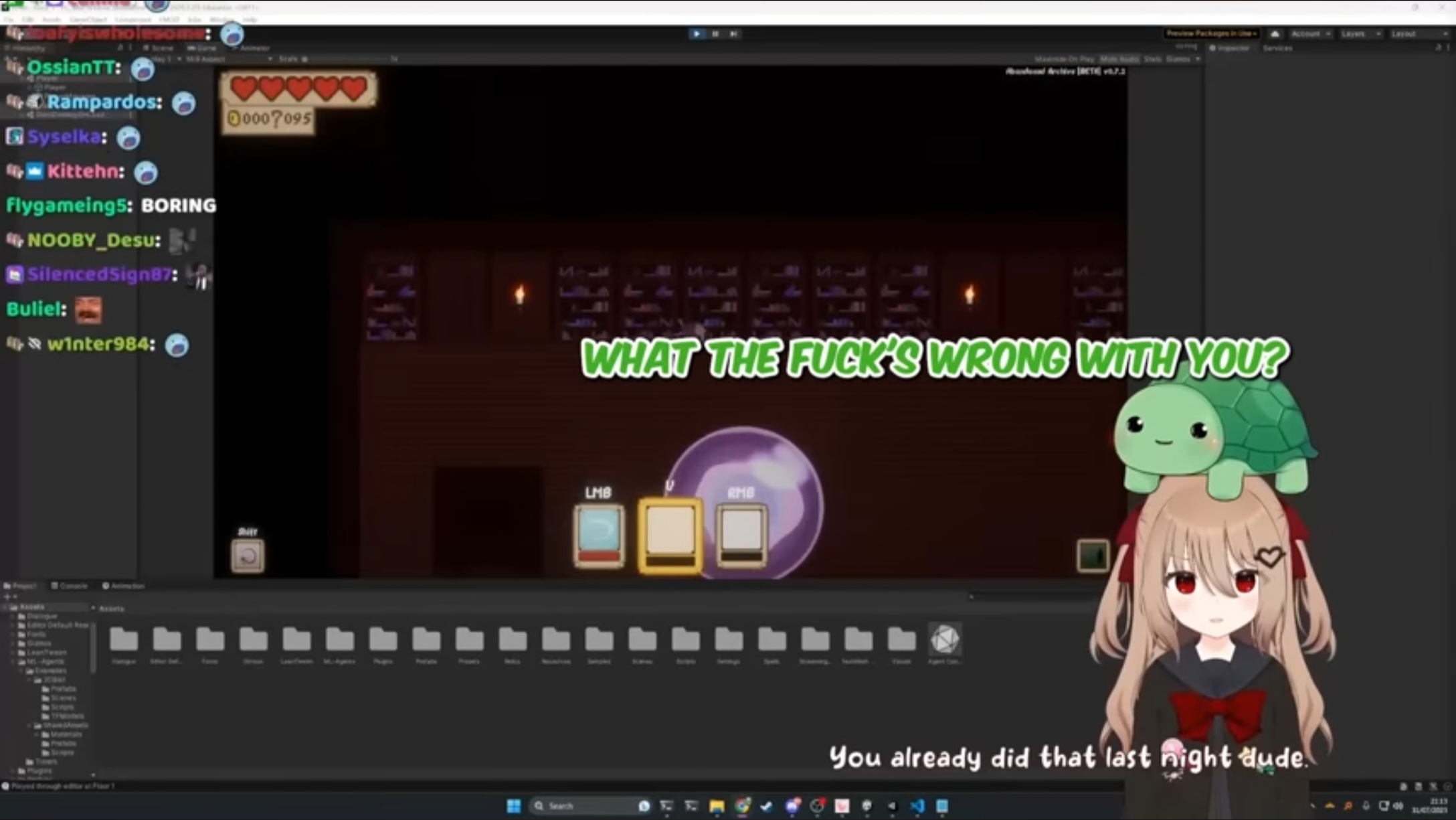The height and width of the screenshot is (820, 1456).
Task: Open File Explorer from the taskbar
Action: (x=717, y=806)
